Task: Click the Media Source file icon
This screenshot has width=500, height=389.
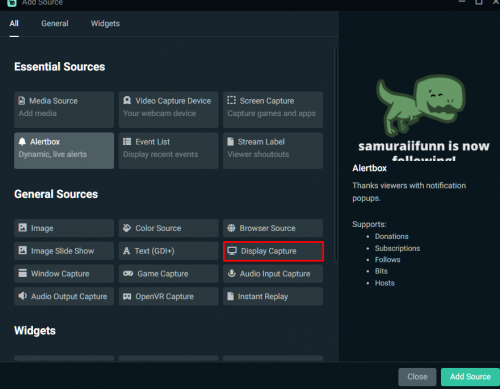Action: coord(22,101)
